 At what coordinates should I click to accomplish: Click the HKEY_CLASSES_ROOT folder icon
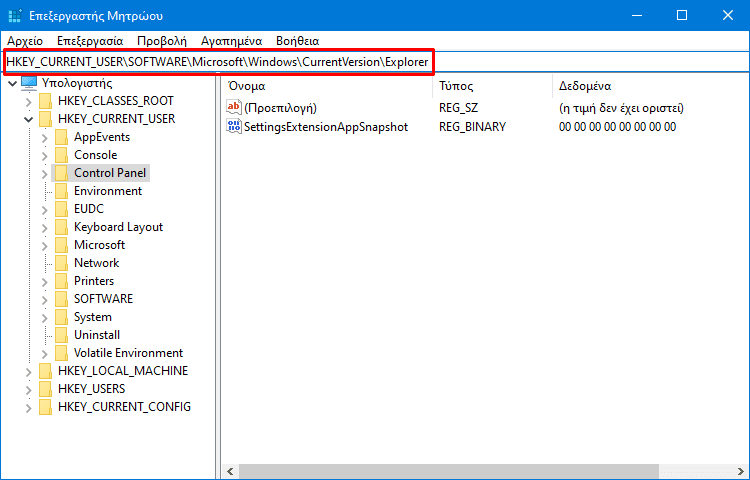(x=45, y=101)
